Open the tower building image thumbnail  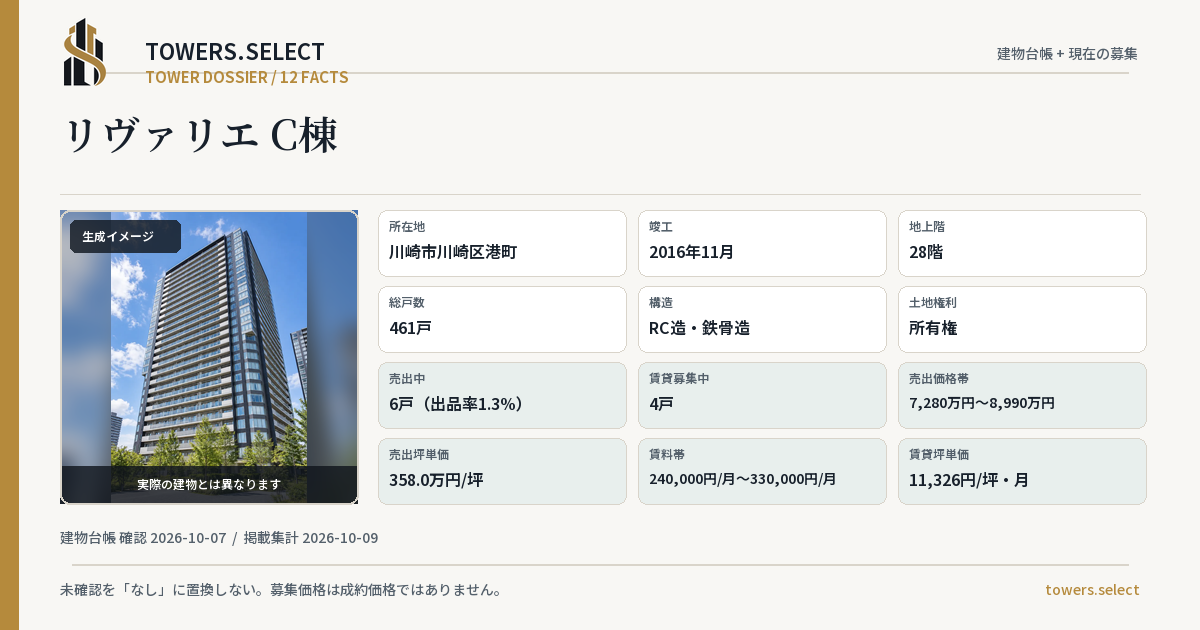point(209,357)
